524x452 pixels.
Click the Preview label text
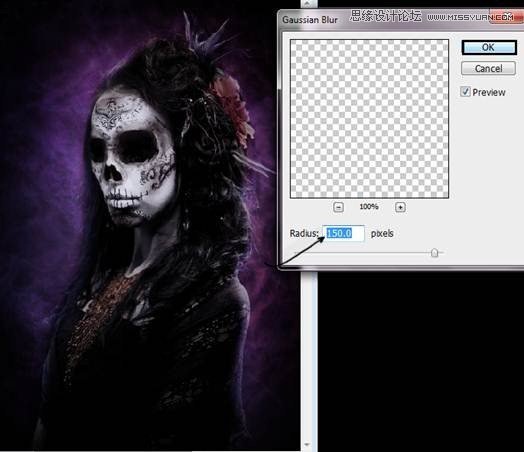coord(489,92)
